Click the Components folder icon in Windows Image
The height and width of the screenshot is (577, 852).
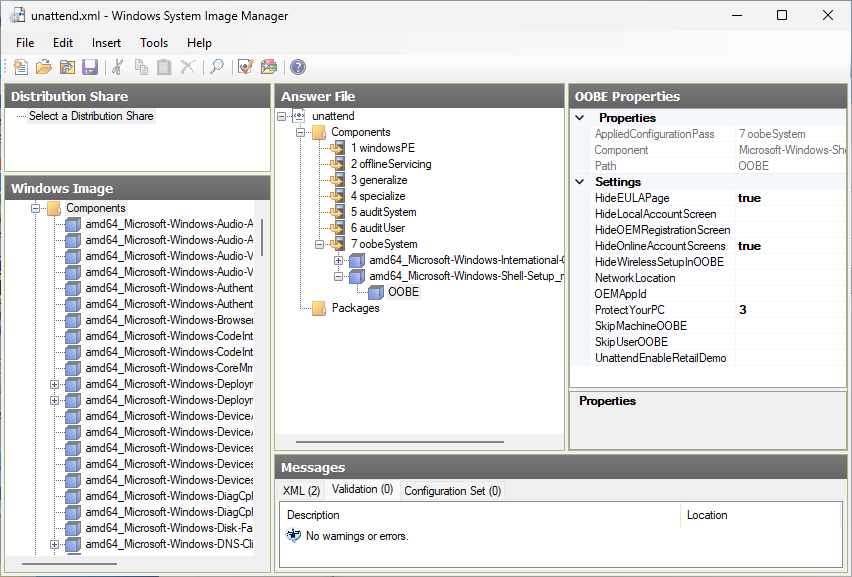[54, 208]
